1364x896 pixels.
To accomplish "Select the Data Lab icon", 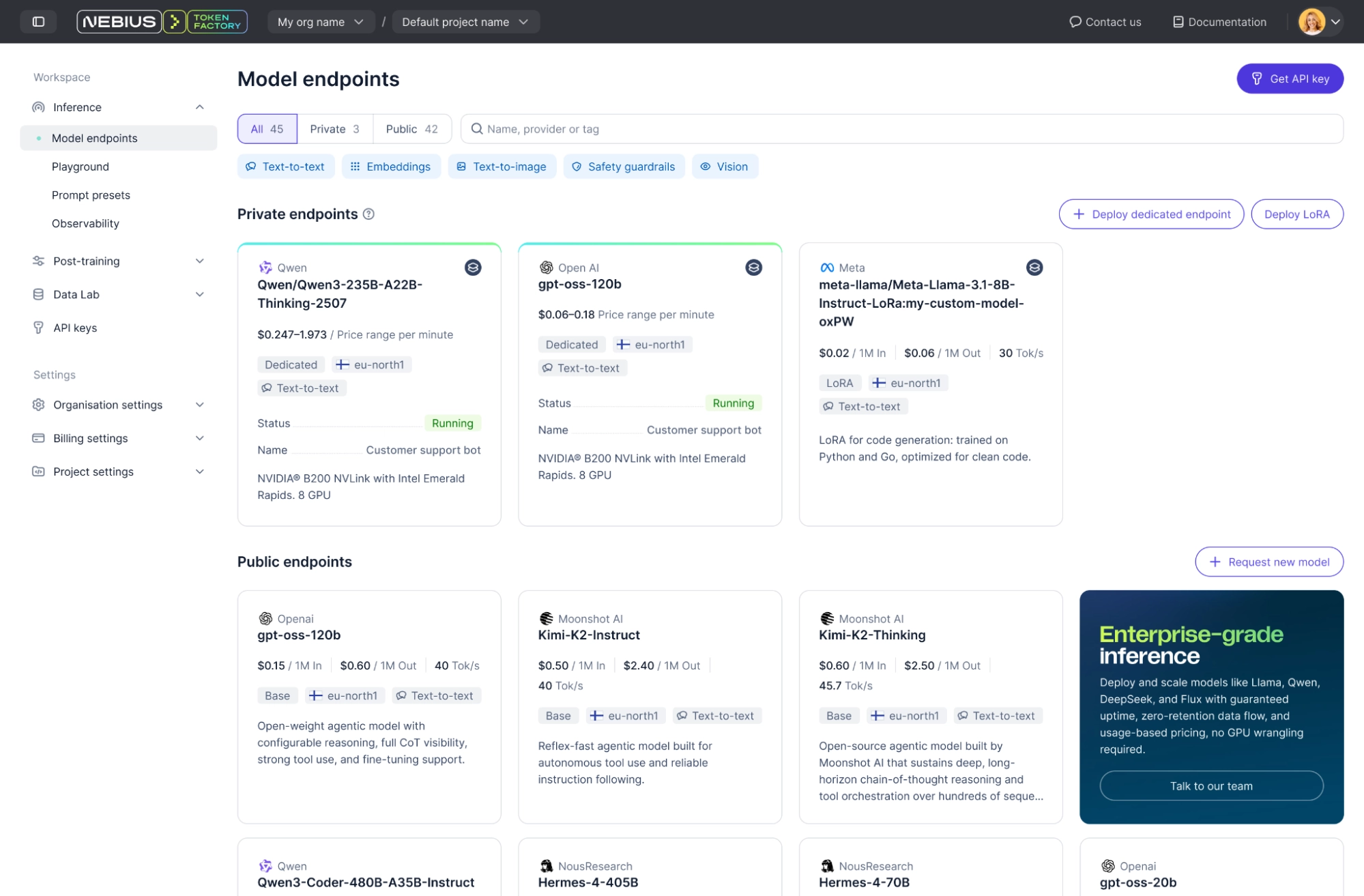I will point(38,294).
